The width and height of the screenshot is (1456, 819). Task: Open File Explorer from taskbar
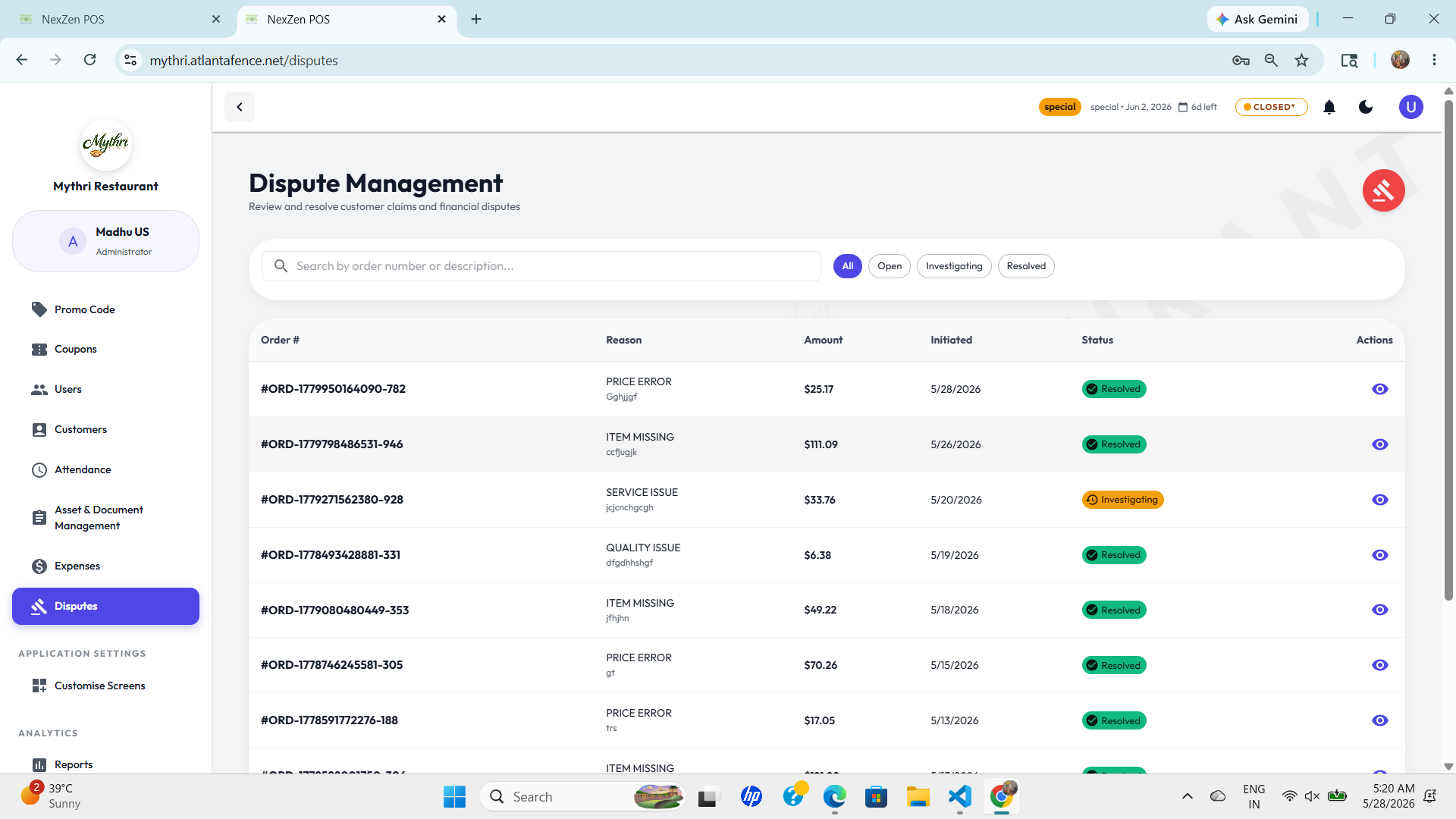[x=918, y=796]
